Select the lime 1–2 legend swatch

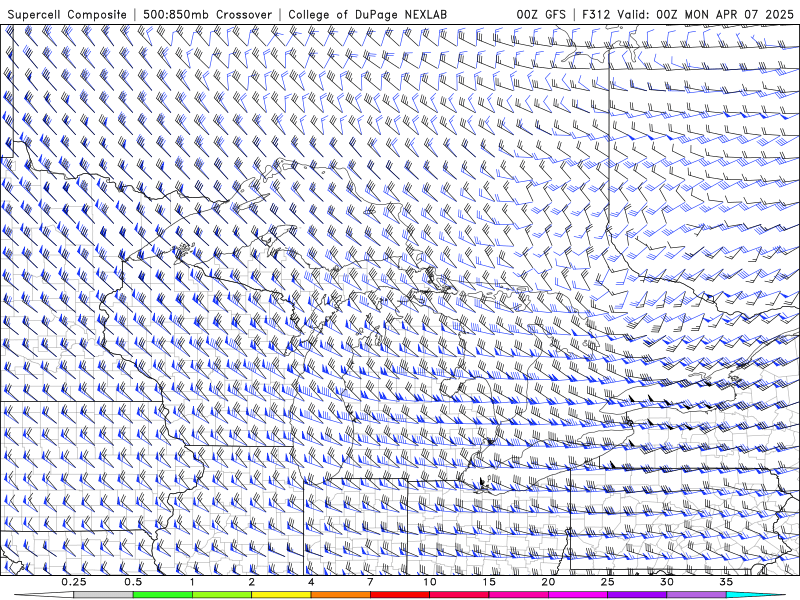tap(222, 595)
